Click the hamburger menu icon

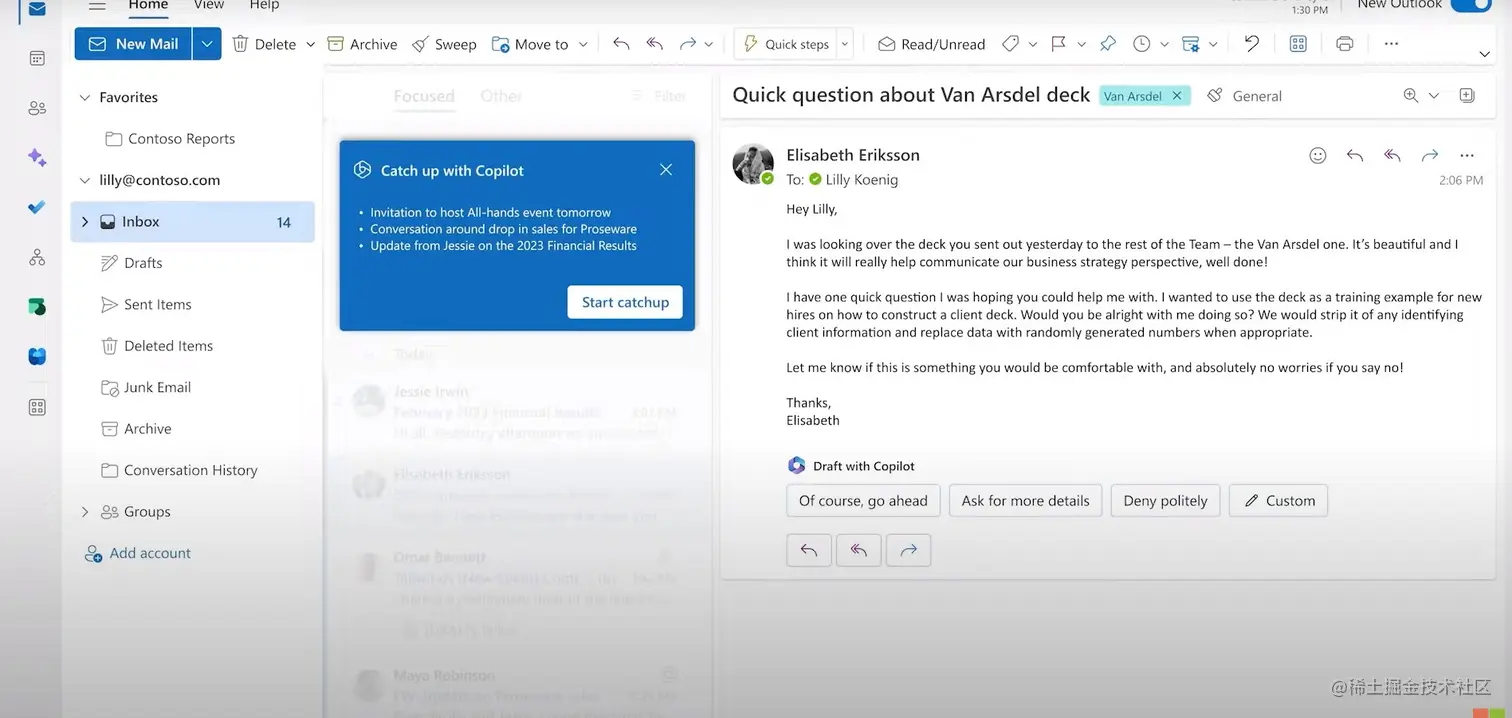97,5
